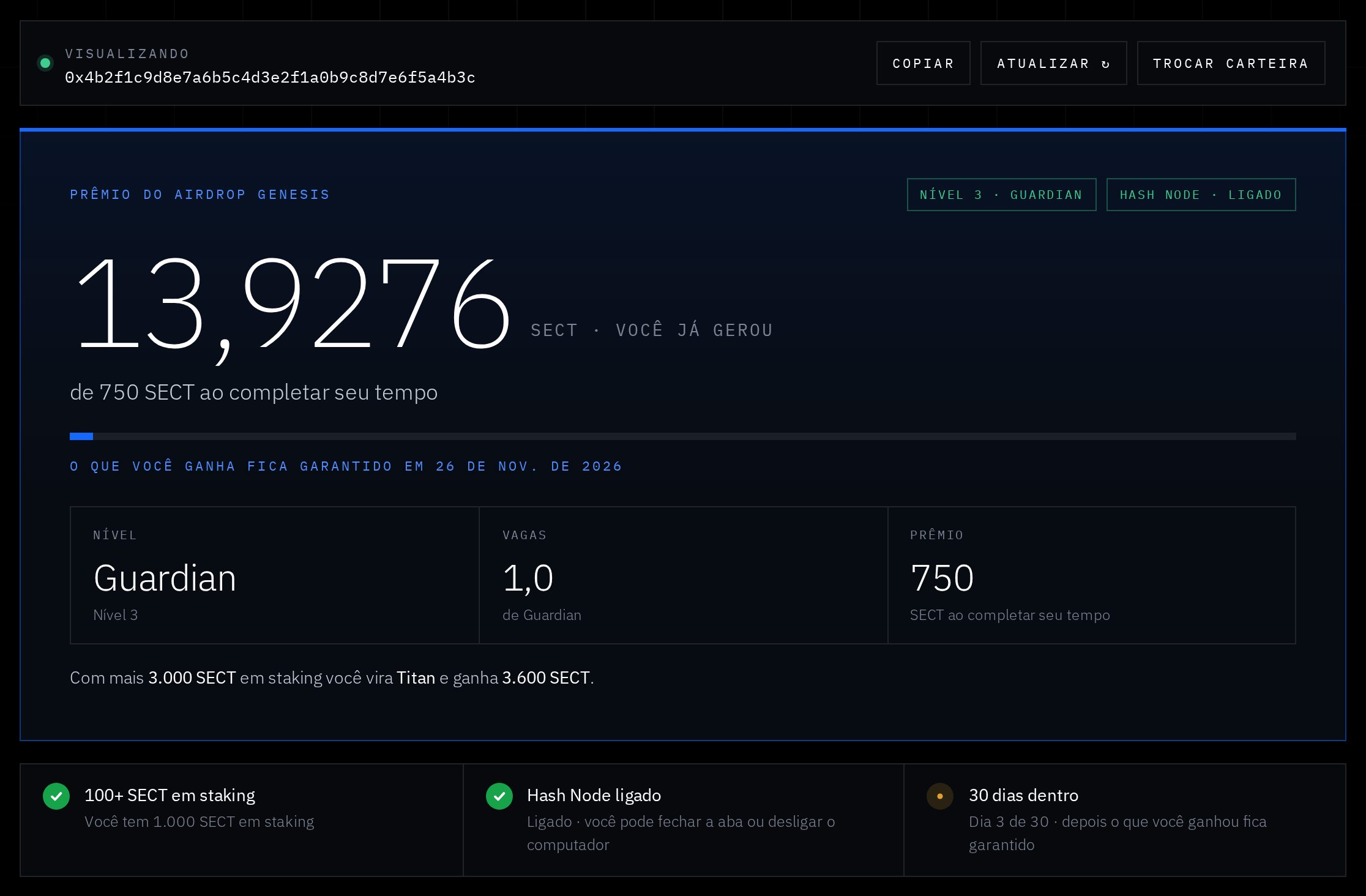Click the VAGAS 1,0 card
1366x896 pixels.
(683, 575)
